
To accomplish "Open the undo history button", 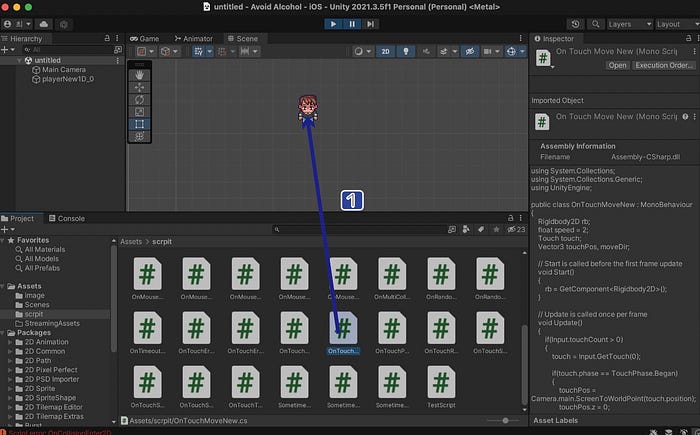I will coord(575,24).
